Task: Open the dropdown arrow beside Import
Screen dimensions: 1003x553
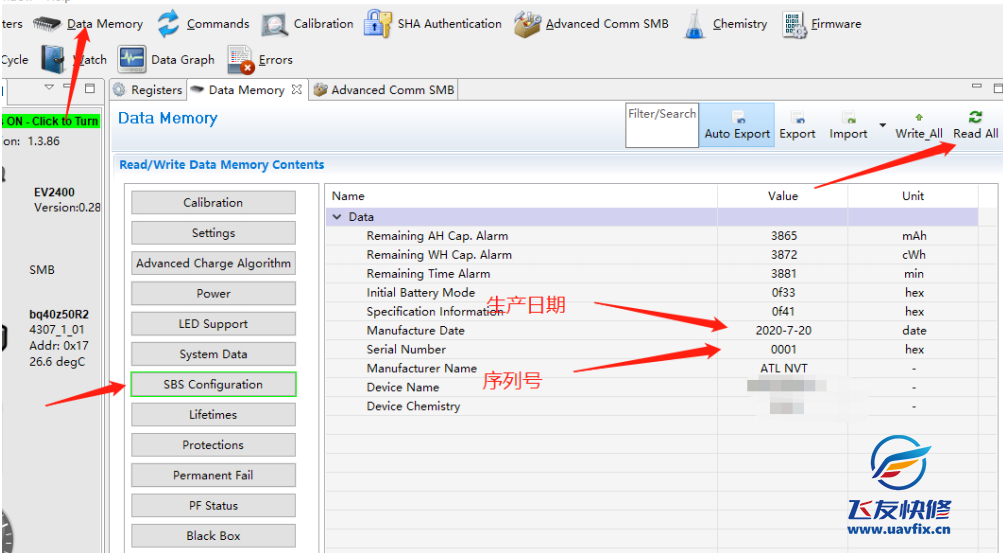Action: (x=882, y=126)
